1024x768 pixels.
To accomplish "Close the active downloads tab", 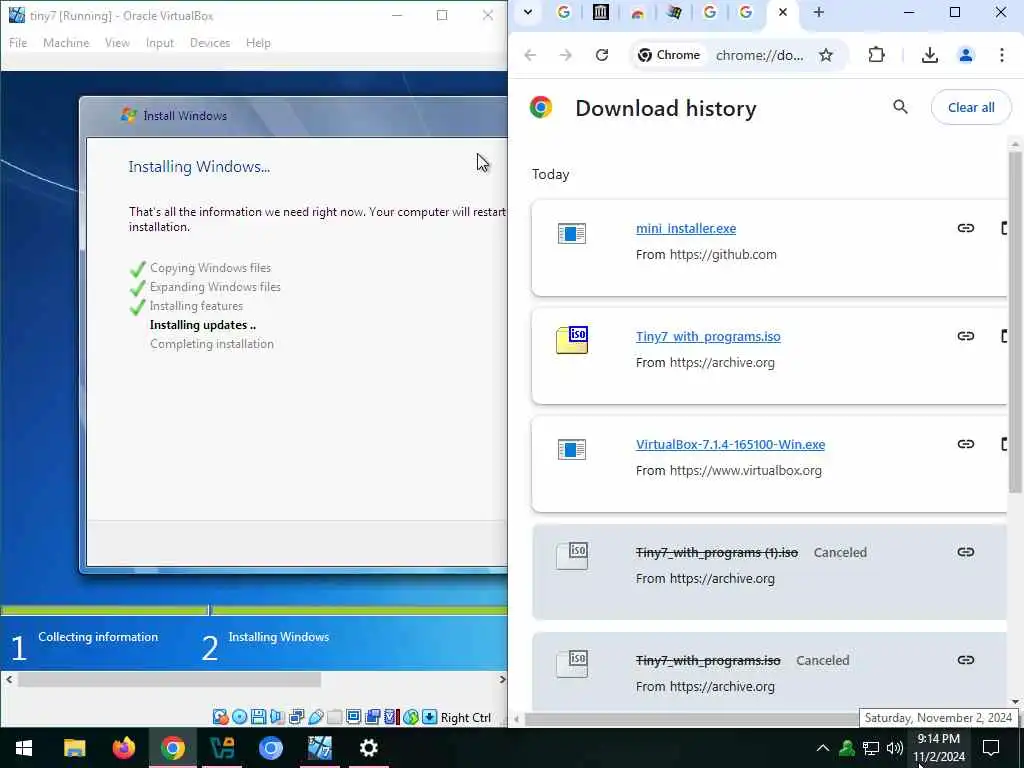I will (783, 12).
